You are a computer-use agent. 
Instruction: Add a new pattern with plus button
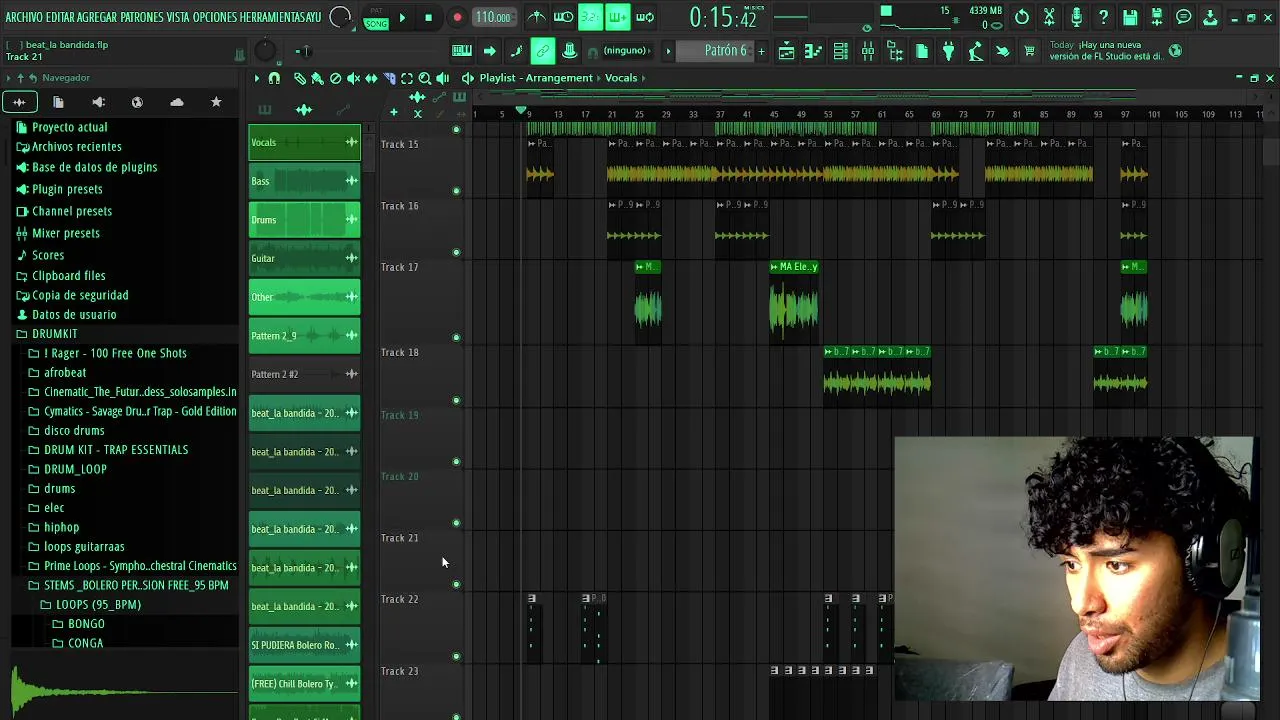tap(761, 51)
